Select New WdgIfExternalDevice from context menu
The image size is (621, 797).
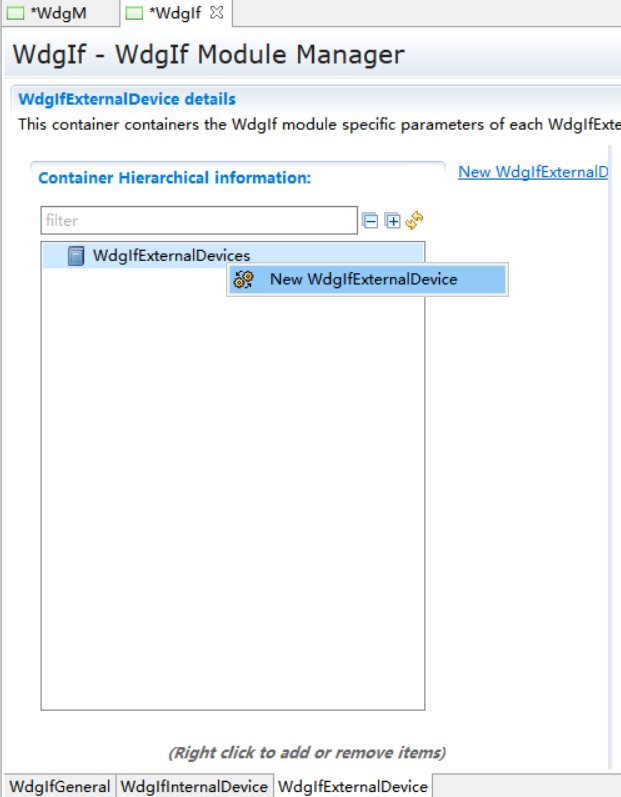click(363, 280)
